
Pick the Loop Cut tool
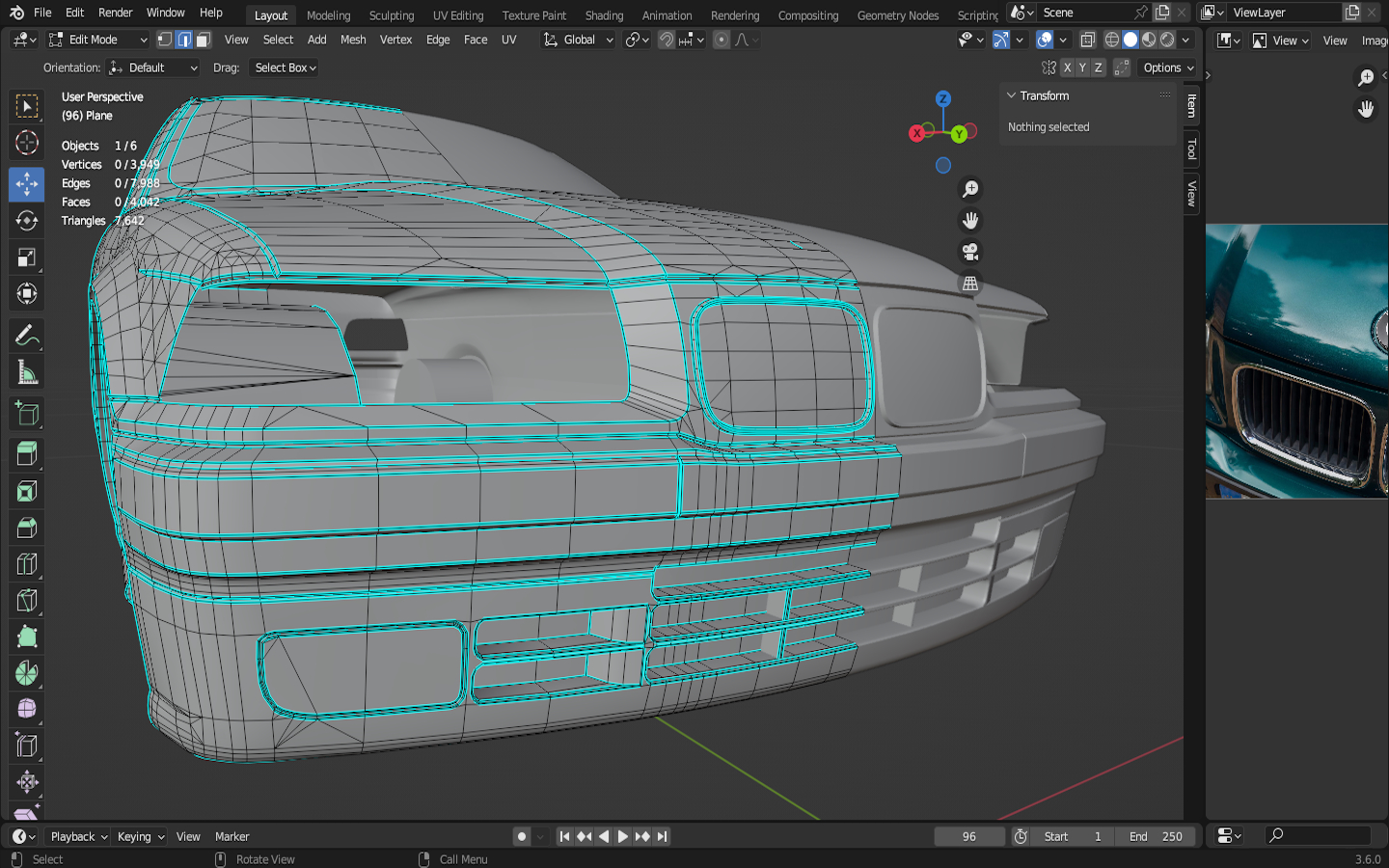coord(27,564)
